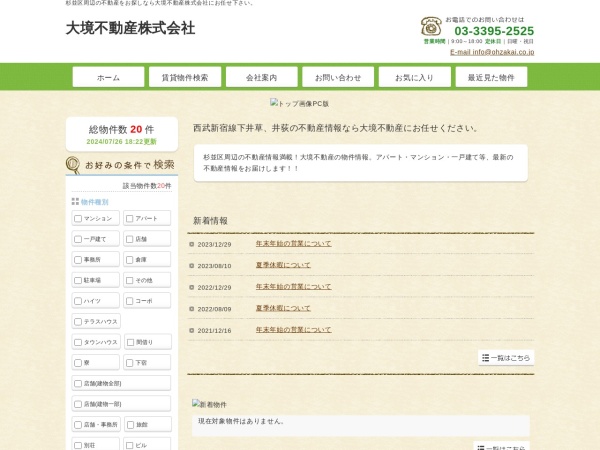Image resolution: width=600 pixels, height=450 pixels.
Task: Open the 2021/12/16 年末年始の営業について notice
Action: pos(293,329)
